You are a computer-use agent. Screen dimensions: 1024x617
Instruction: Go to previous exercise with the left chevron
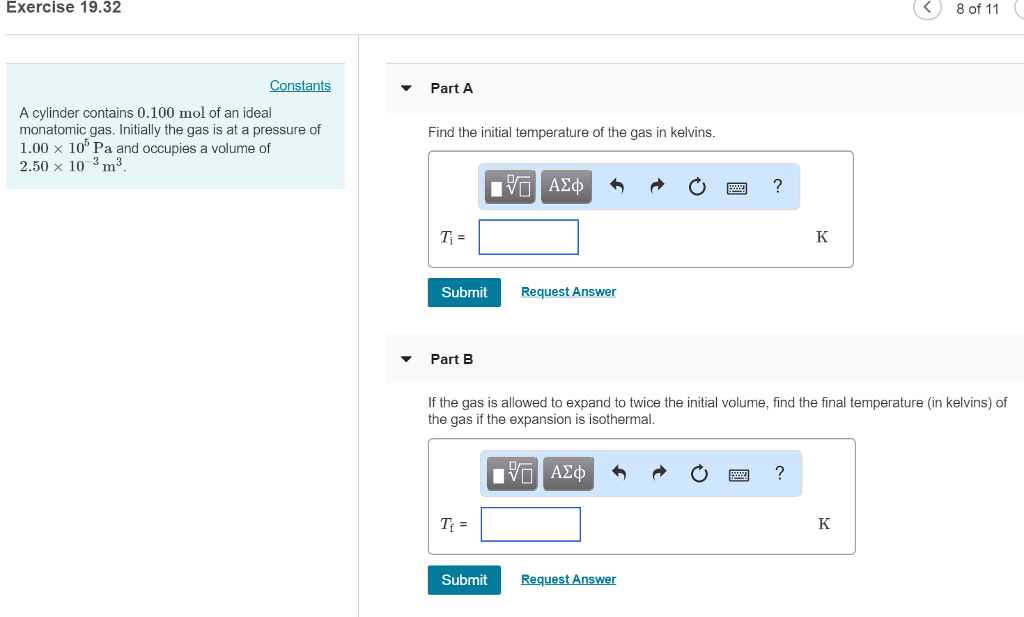[926, 9]
